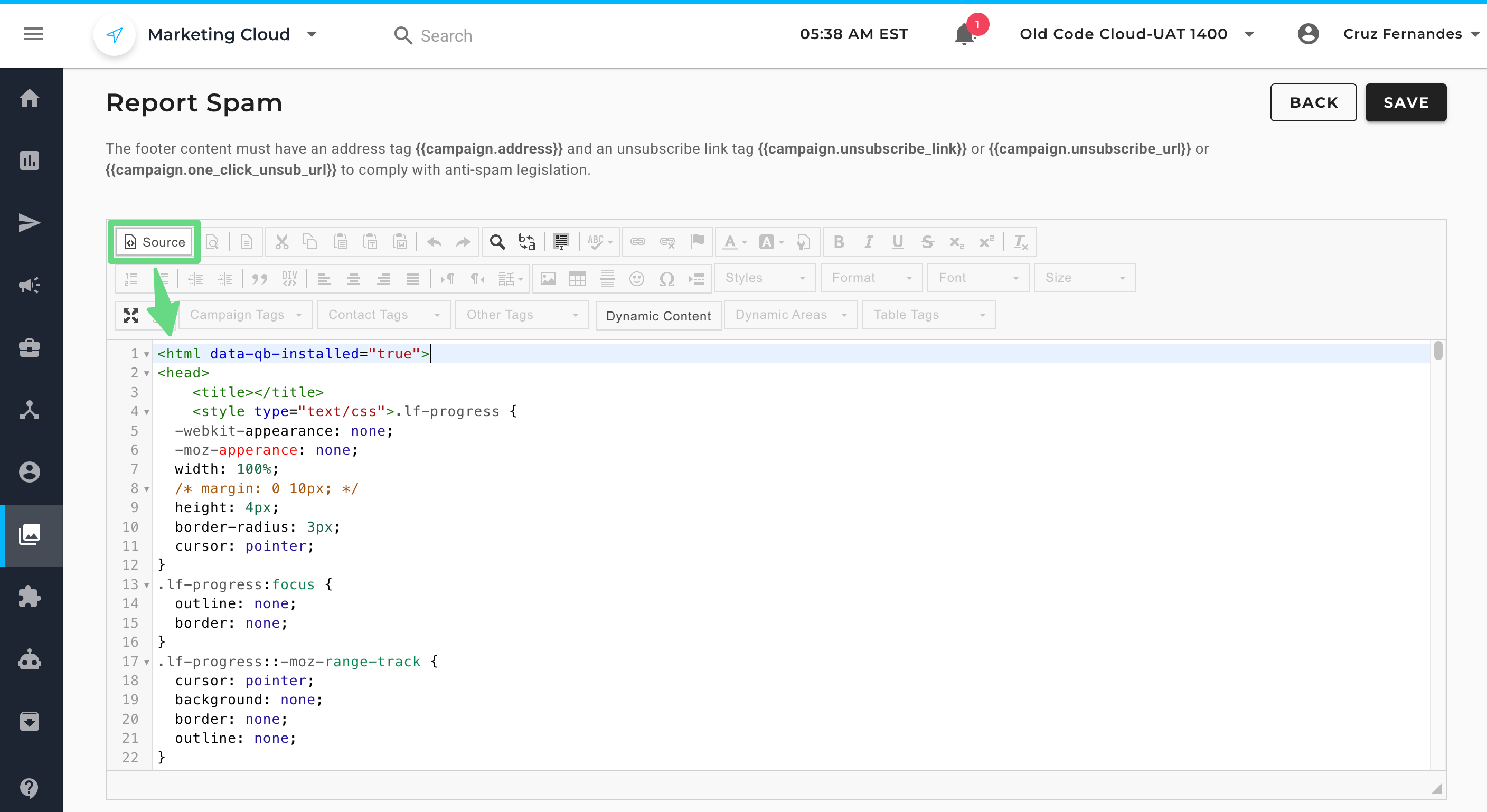
Task: Open the text color picker
Action: tap(730, 242)
